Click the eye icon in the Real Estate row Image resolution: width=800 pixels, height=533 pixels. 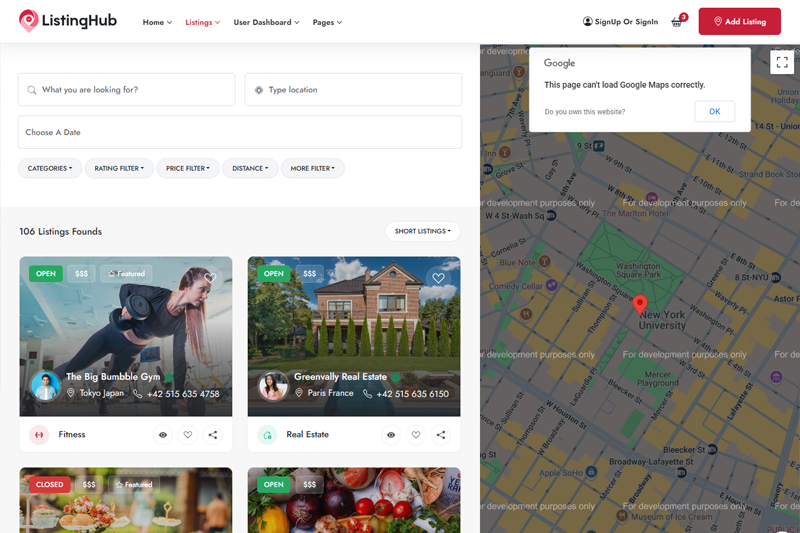[x=391, y=435]
